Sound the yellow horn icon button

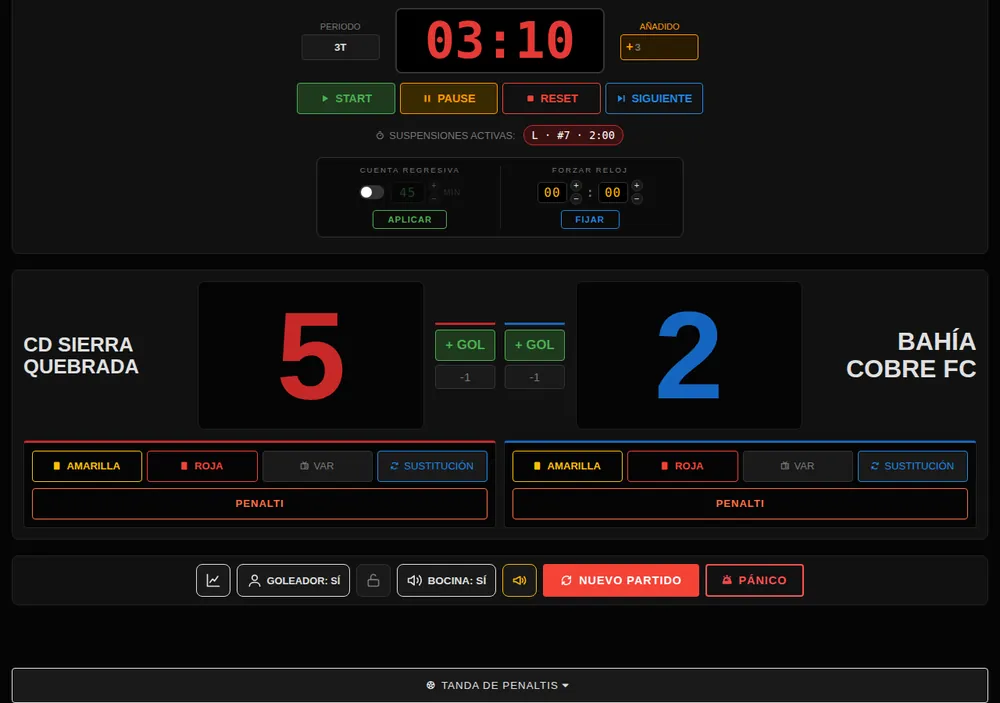pyautogui.click(x=519, y=581)
